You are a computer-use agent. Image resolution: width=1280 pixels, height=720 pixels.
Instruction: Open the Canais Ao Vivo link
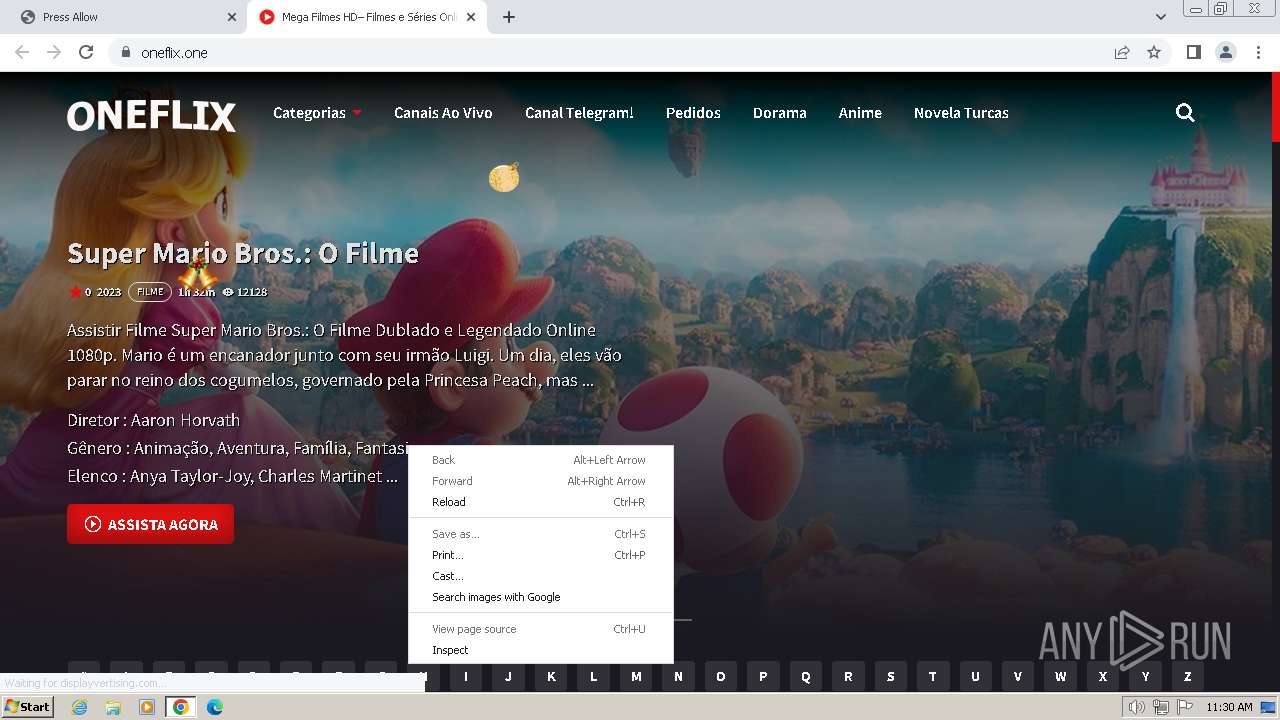[443, 113]
